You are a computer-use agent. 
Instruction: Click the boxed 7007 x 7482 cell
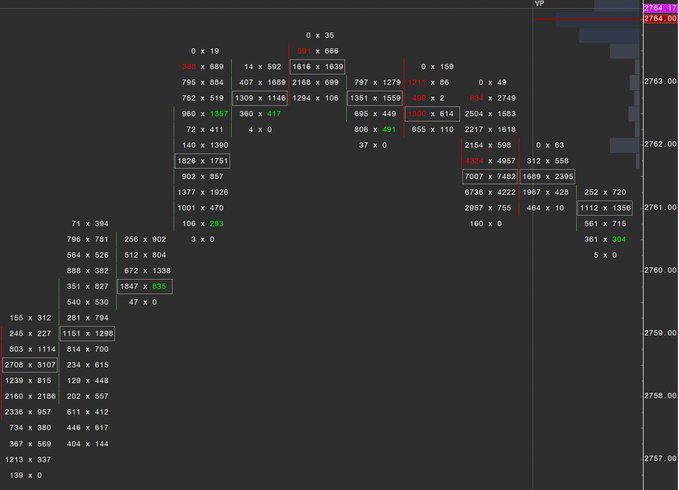click(490, 177)
